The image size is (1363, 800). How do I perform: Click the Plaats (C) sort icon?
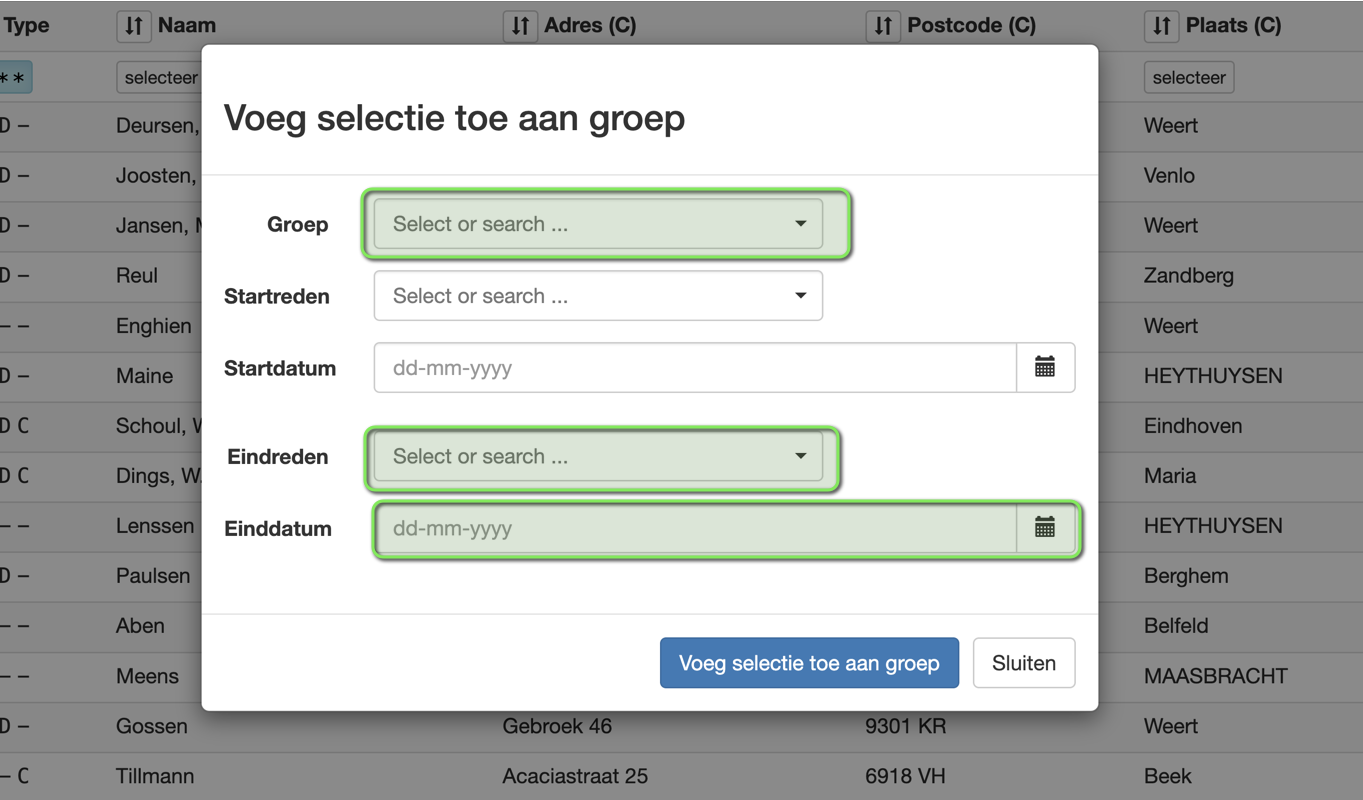point(1161,26)
